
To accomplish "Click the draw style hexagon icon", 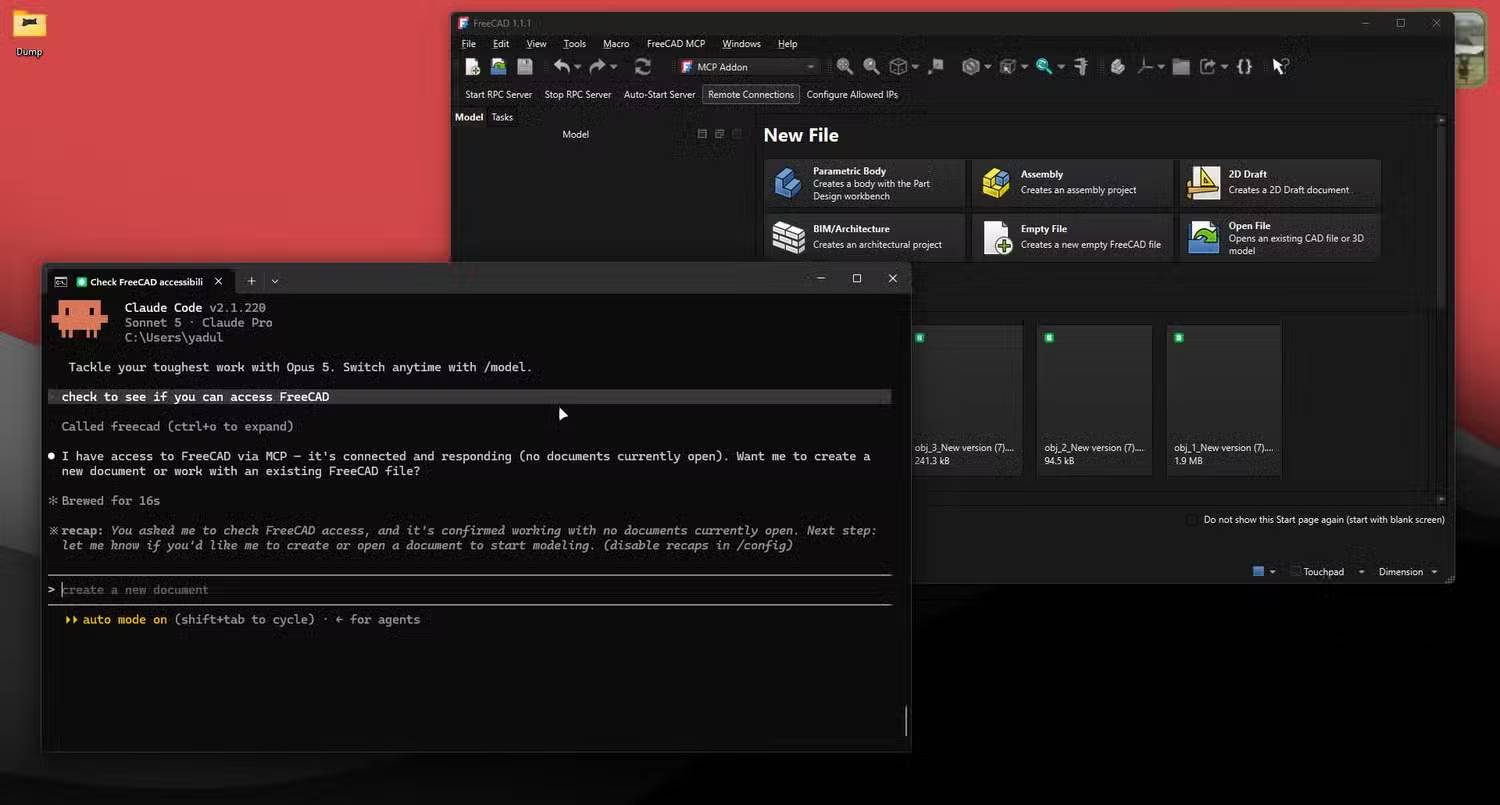I will pos(970,67).
